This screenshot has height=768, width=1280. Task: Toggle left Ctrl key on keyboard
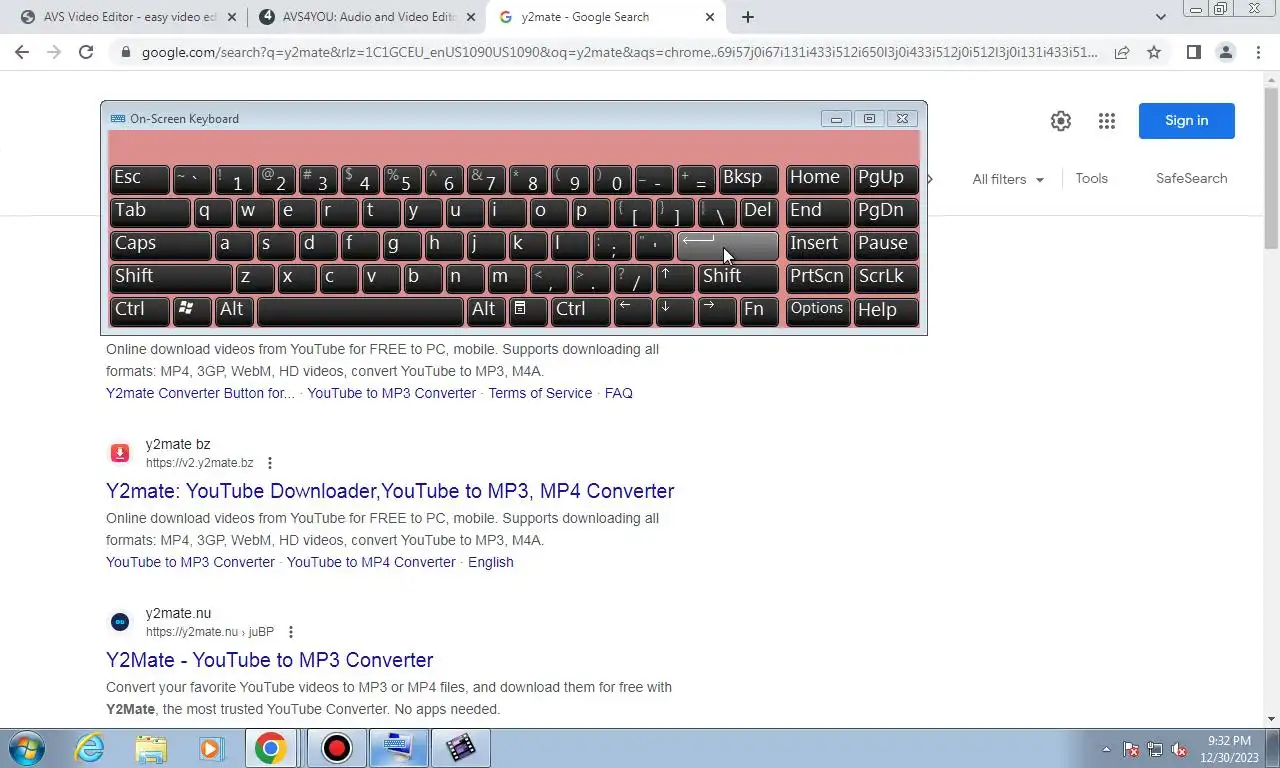point(139,310)
